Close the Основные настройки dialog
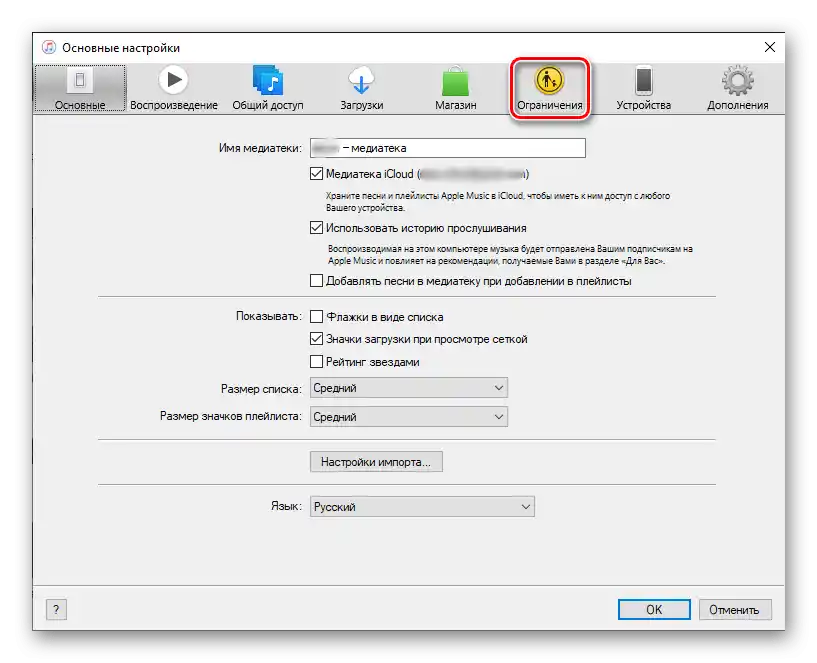The height and width of the screenshot is (663, 817). point(770,47)
